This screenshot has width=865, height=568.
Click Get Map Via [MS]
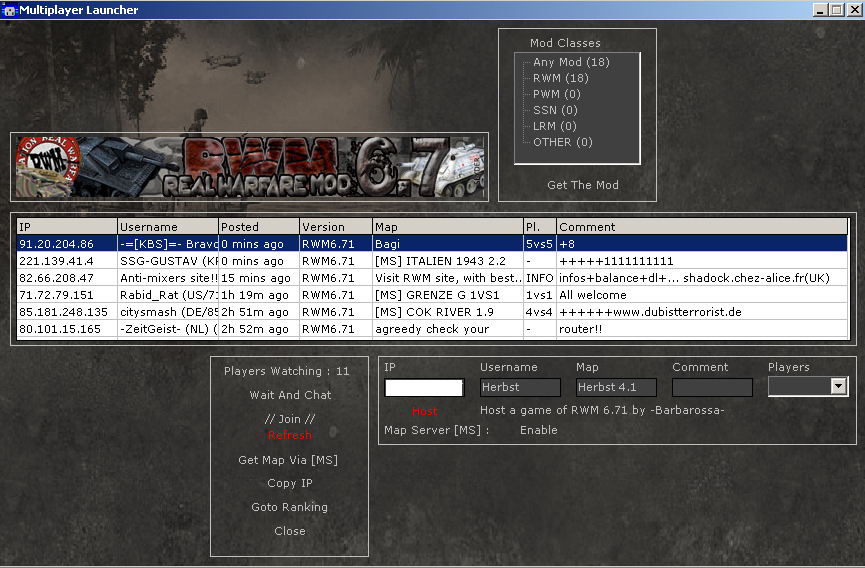click(x=288, y=460)
